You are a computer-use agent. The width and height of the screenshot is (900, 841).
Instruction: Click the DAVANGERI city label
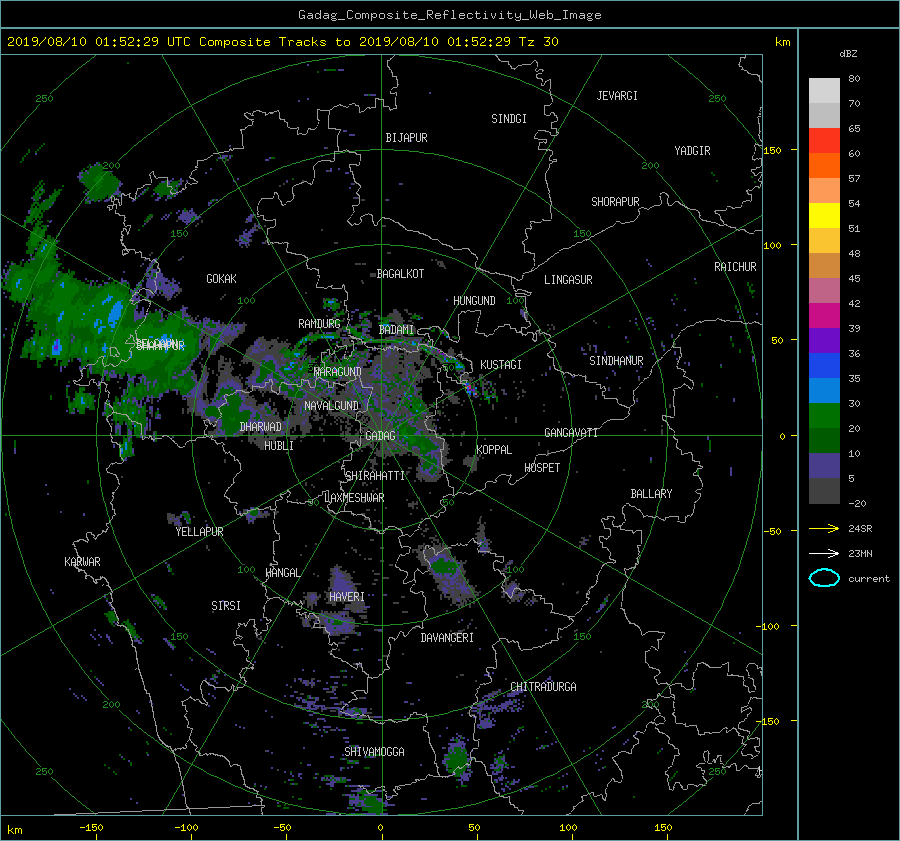(447, 637)
